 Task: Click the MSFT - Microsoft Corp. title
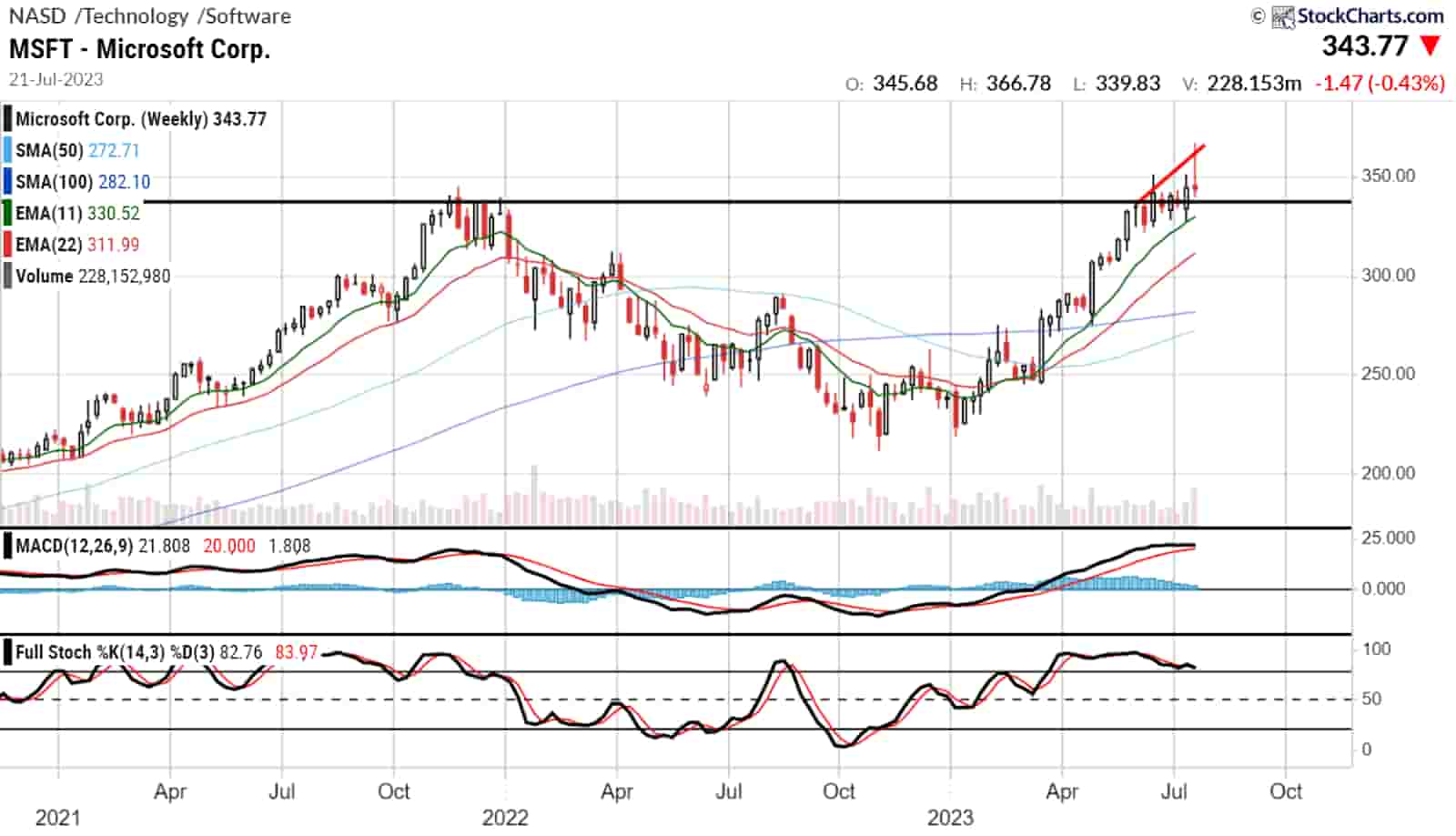[x=138, y=49]
